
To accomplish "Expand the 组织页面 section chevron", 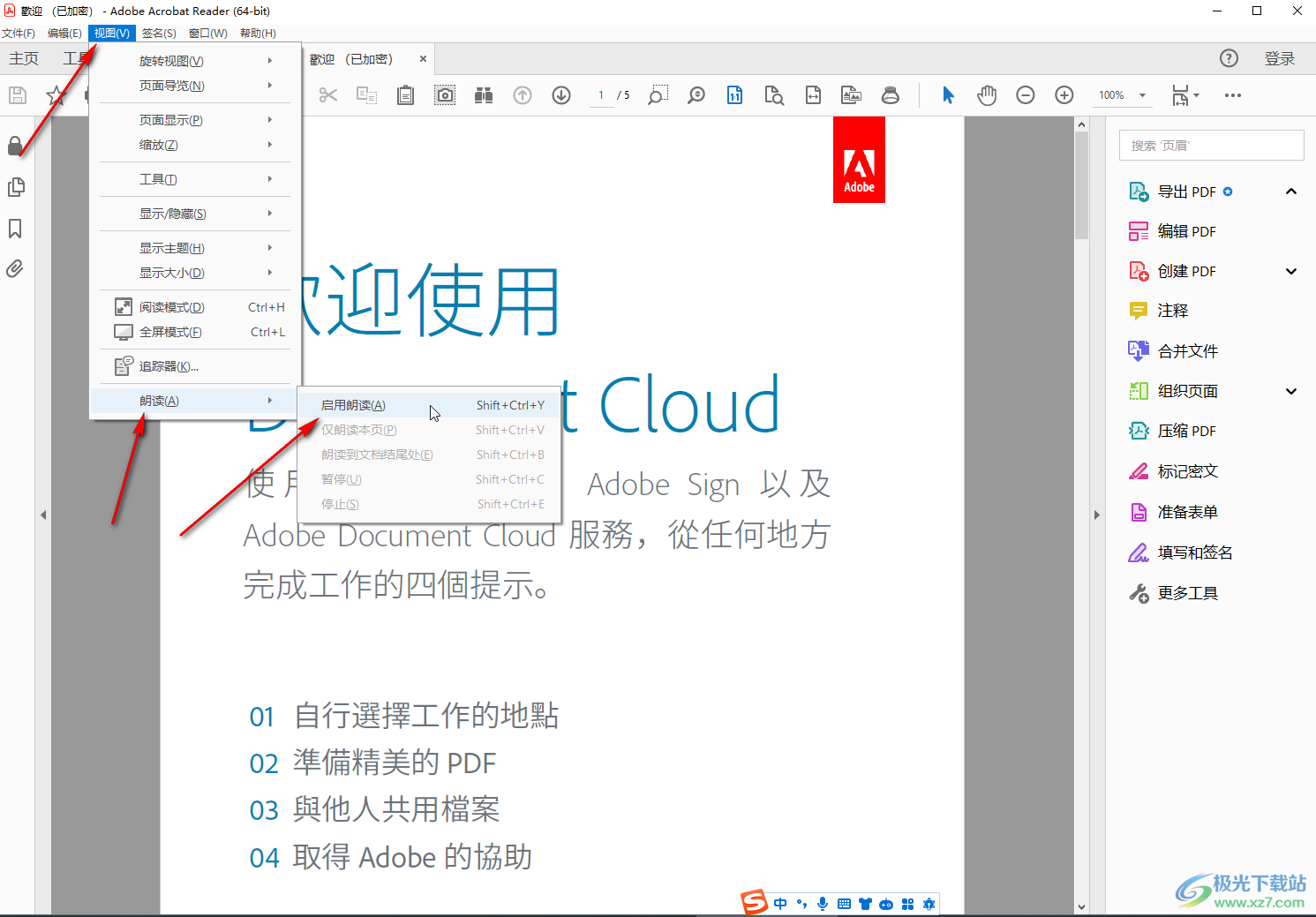I will [1291, 391].
